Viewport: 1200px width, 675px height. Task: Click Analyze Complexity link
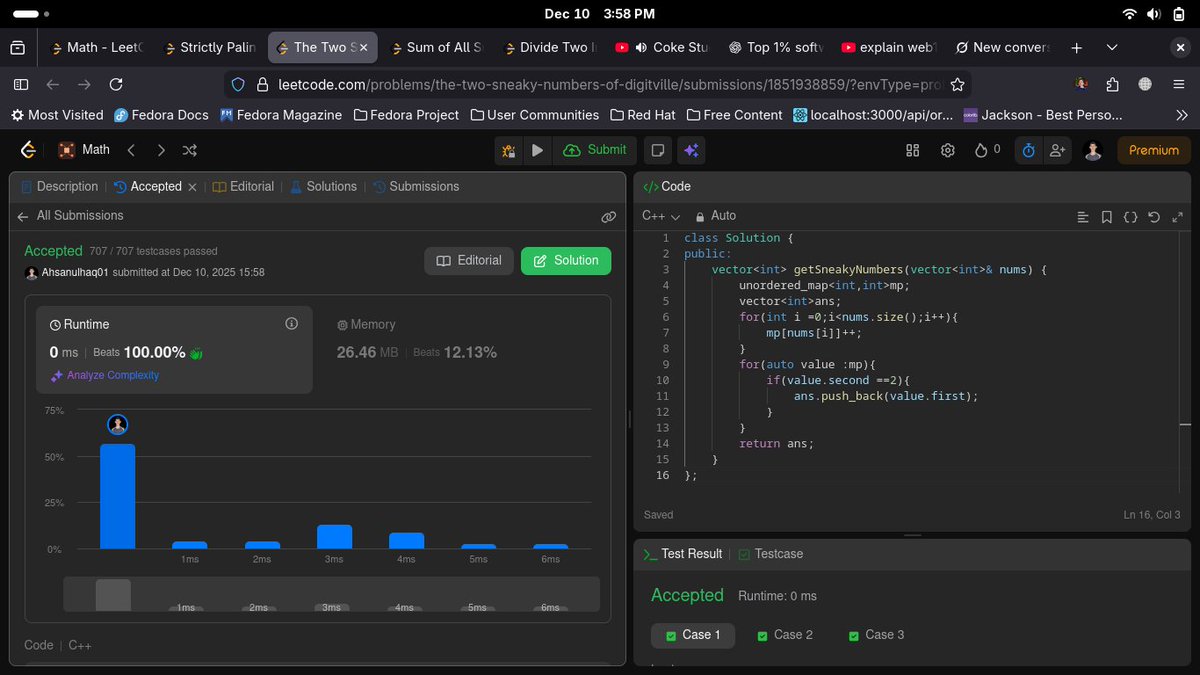(105, 376)
